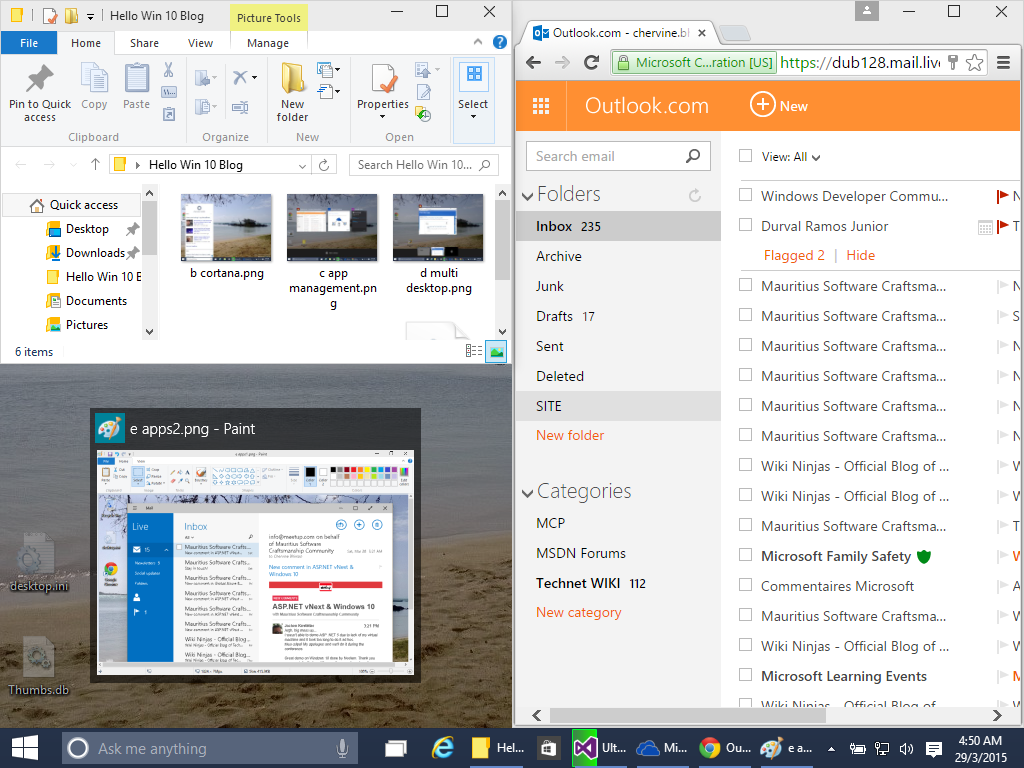1024x768 pixels.
Task: Open Task View from the taskbar
Action: click(395, 748)
